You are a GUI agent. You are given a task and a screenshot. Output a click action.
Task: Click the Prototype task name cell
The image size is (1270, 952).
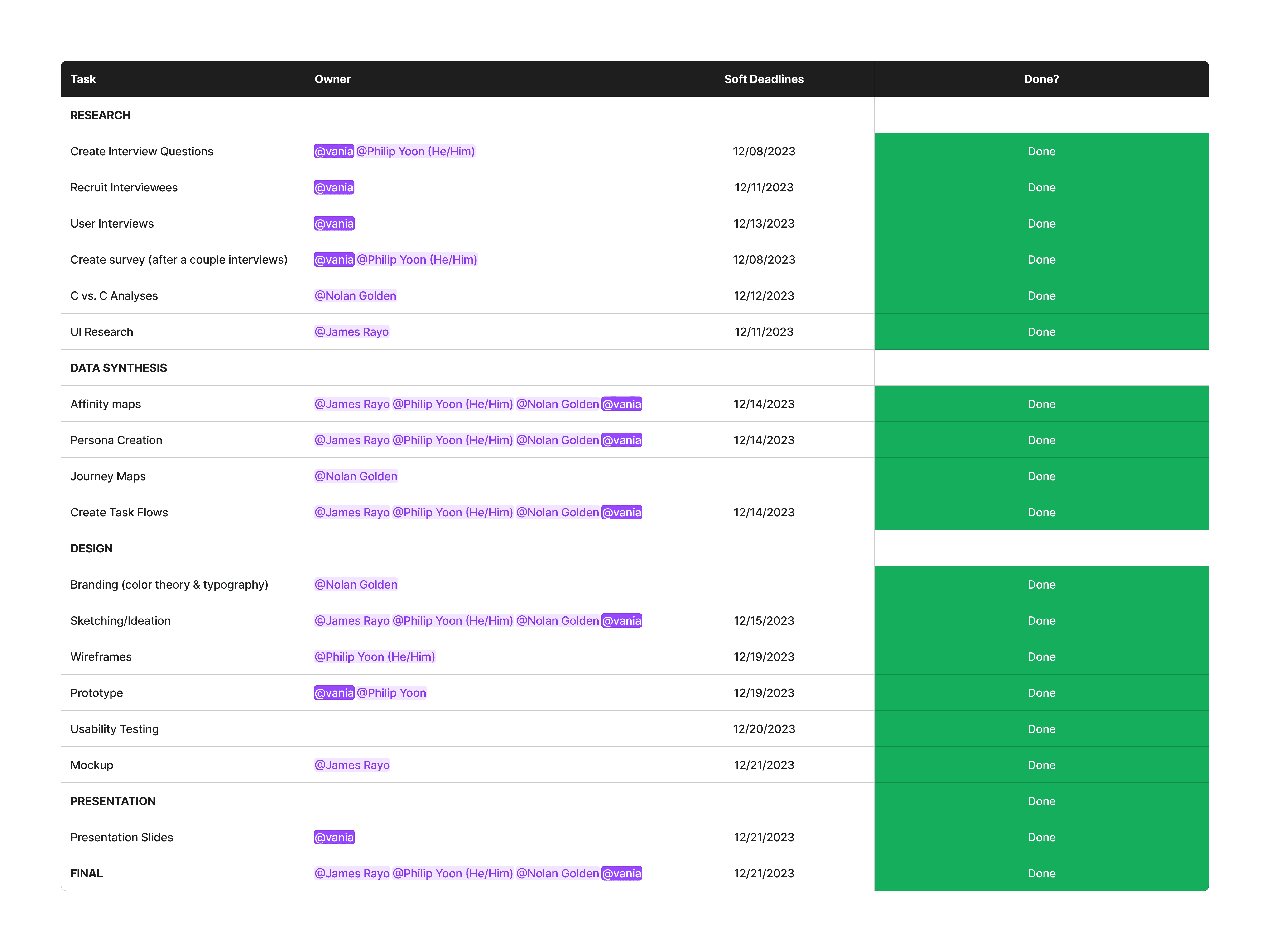click(x=96, y=693)
